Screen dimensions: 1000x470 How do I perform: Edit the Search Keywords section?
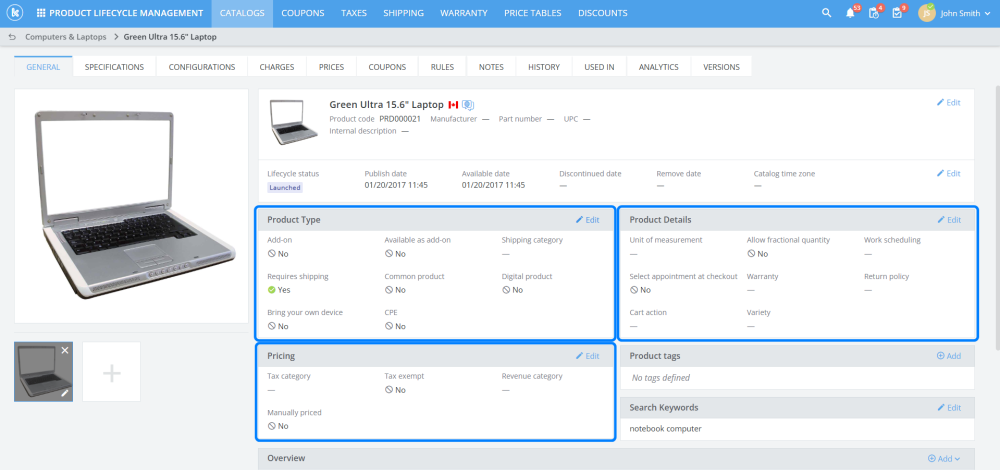[948, 408]
